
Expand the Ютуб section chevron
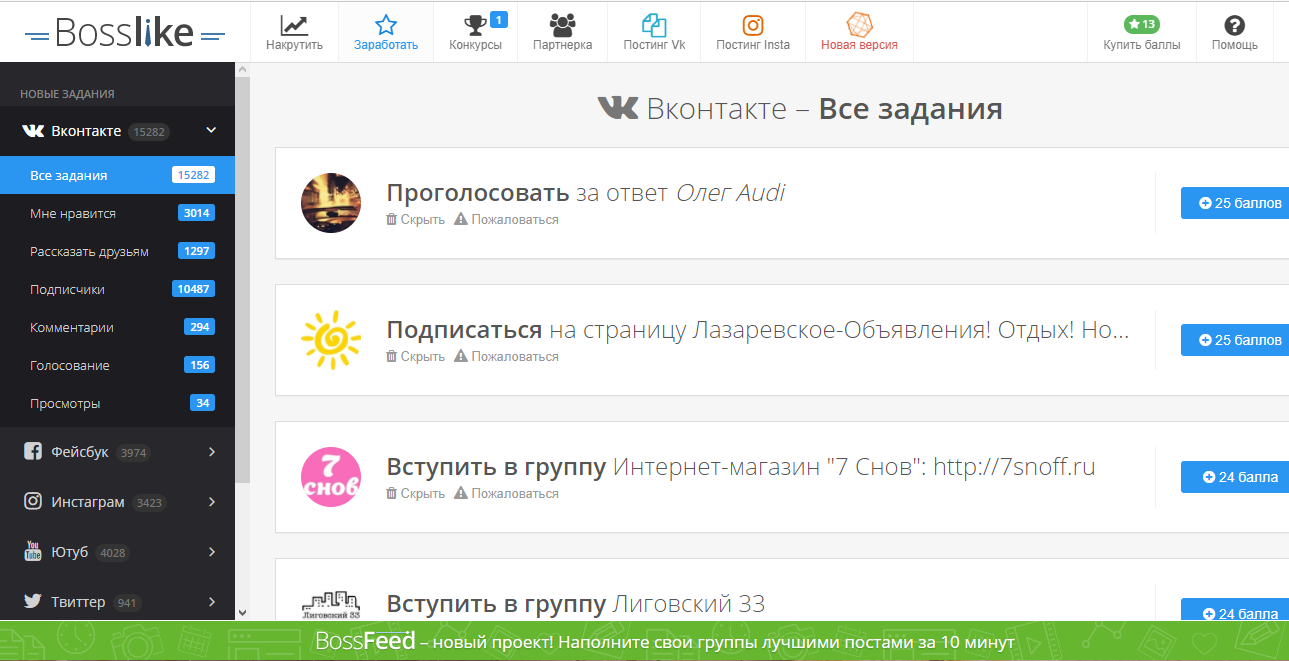212,552
